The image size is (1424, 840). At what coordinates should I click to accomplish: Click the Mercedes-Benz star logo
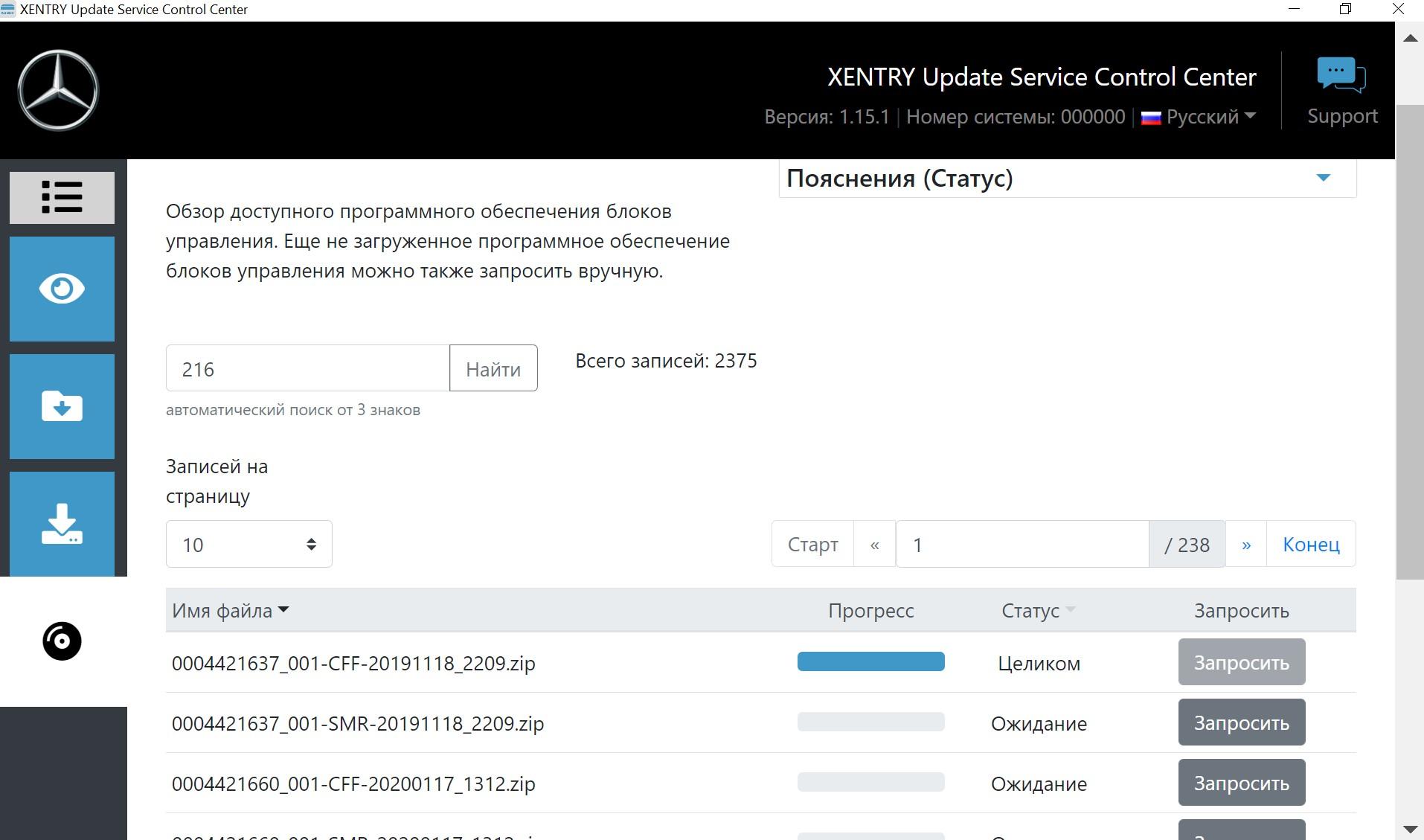pos(58,91)
